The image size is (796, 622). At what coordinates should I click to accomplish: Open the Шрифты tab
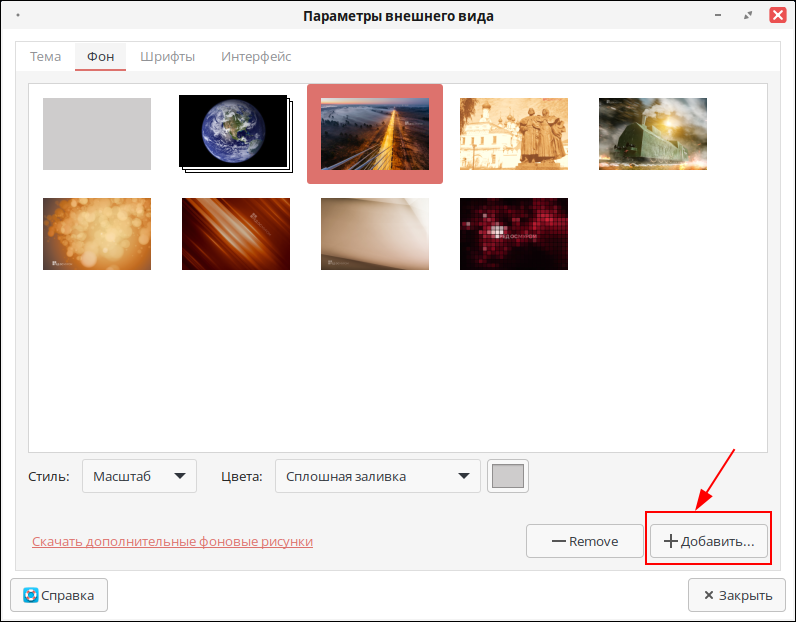(x=167, y=57)
